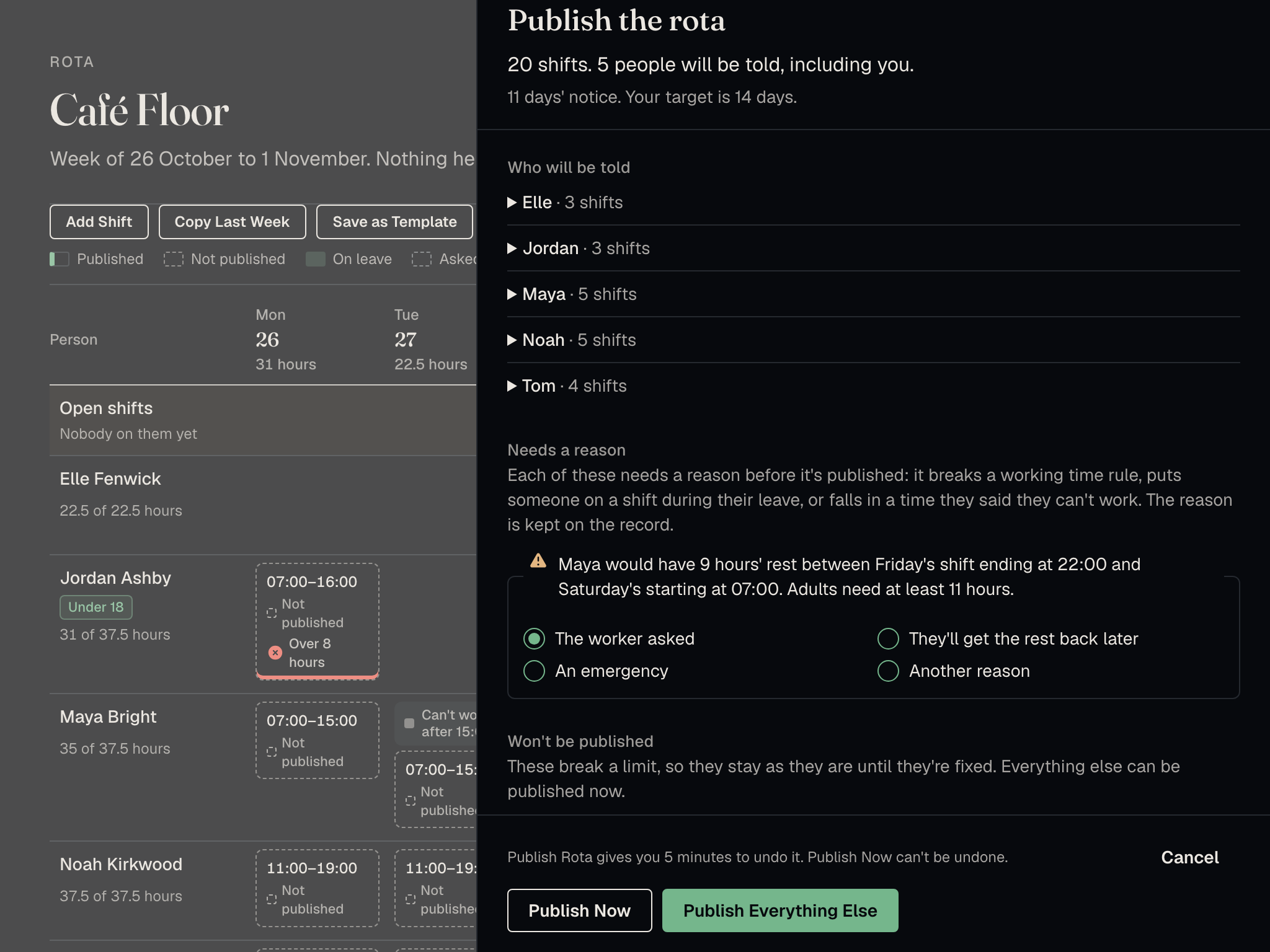Screen dimensions: 1270x952
Task: Click the Add Shift button
Action: pos(99,222)
